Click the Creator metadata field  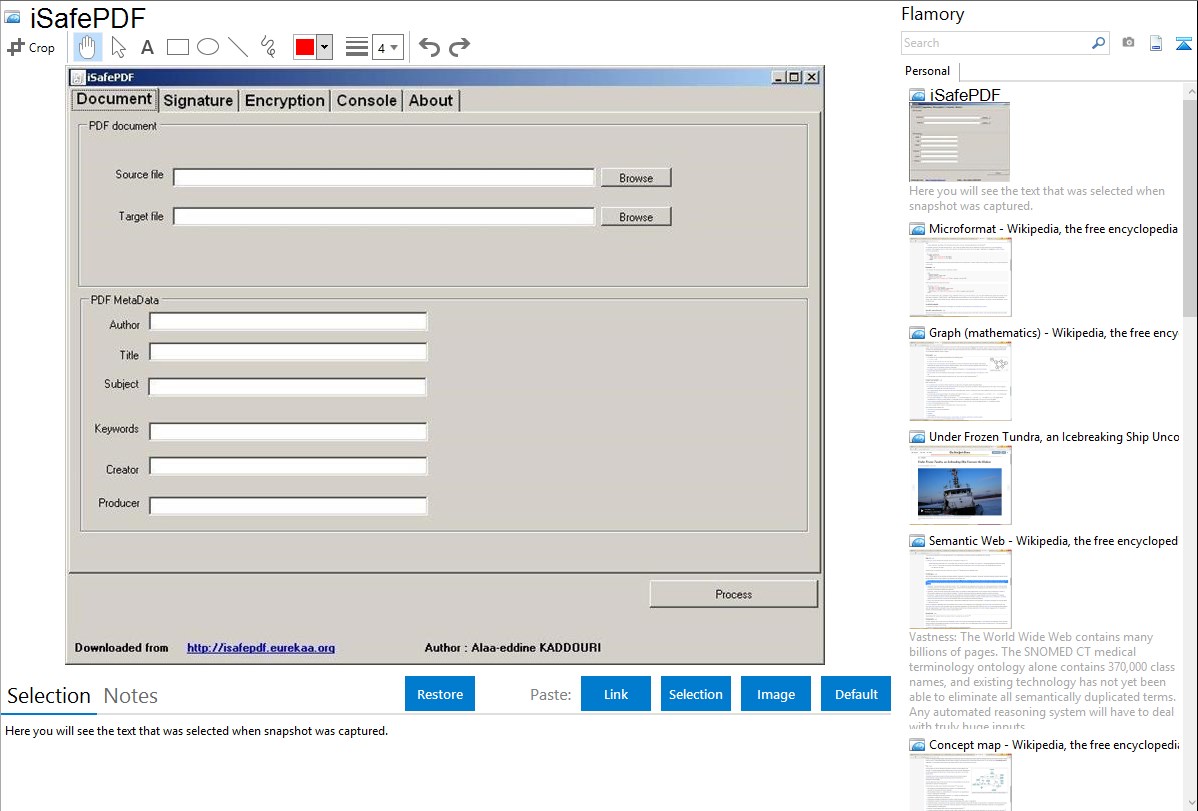point(288,466)
